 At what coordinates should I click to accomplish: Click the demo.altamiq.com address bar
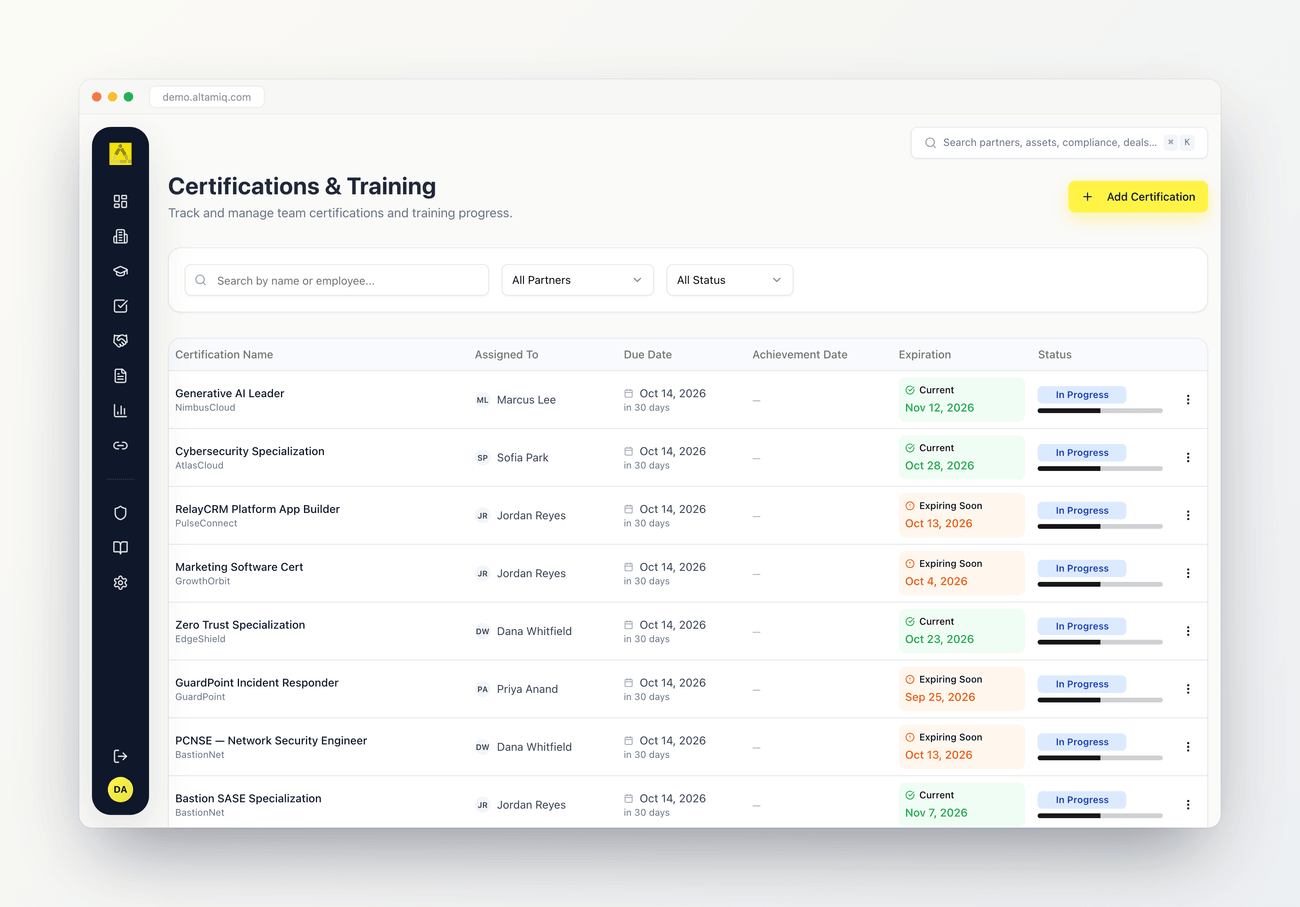coord(207,97)
